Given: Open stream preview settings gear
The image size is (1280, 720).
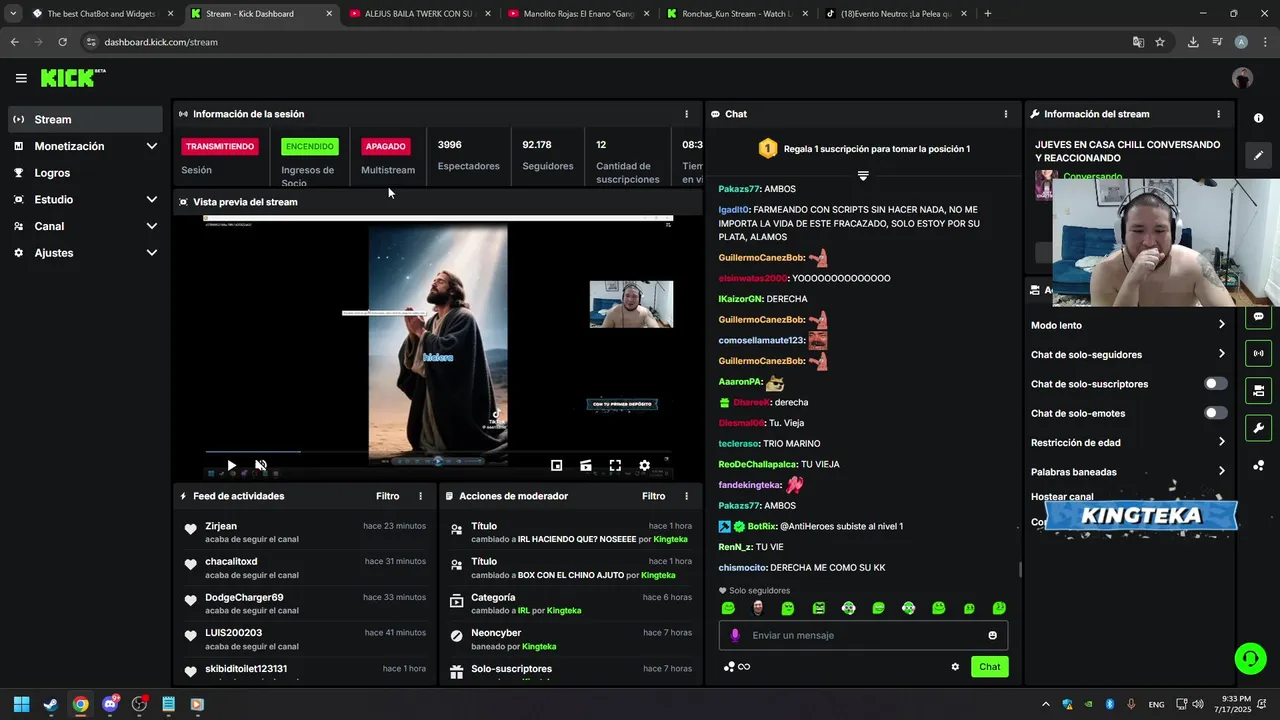Looking at the screenshot, I should pyautogui.click(x=644, y=465).
